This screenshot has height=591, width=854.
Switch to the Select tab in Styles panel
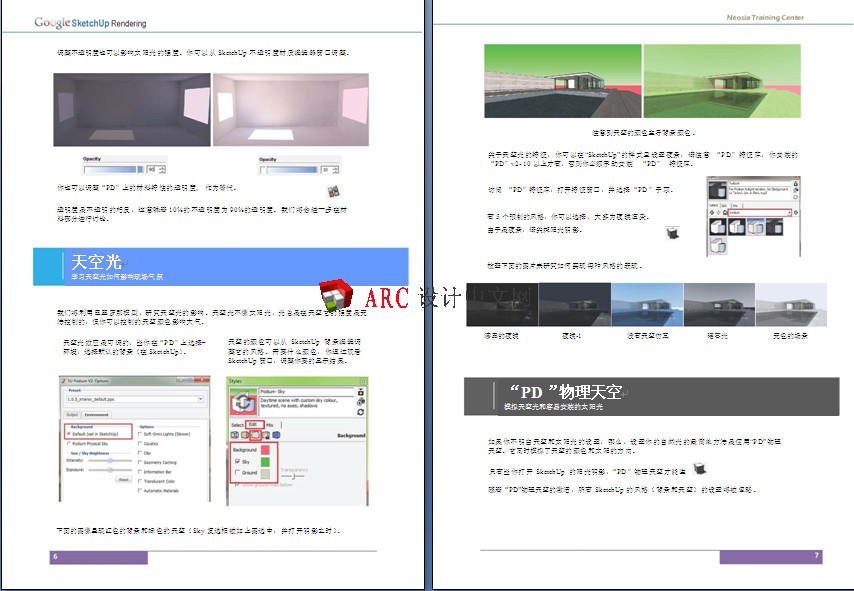[237, 425]
